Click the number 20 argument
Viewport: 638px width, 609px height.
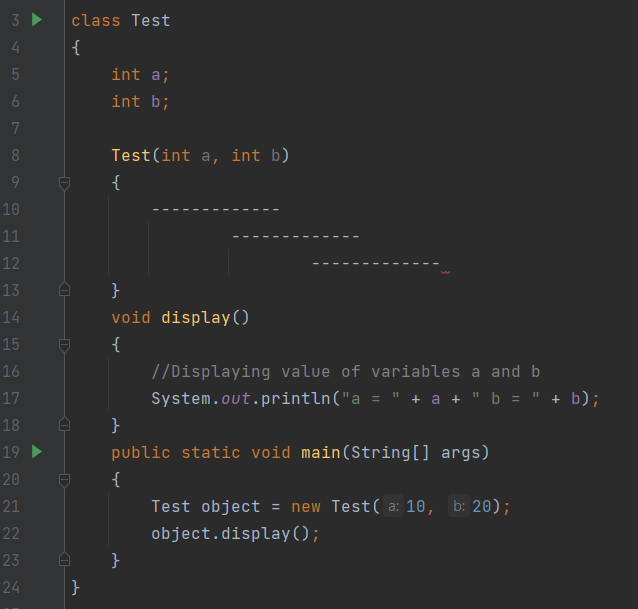pyautogui.click(x=482, y=506)
